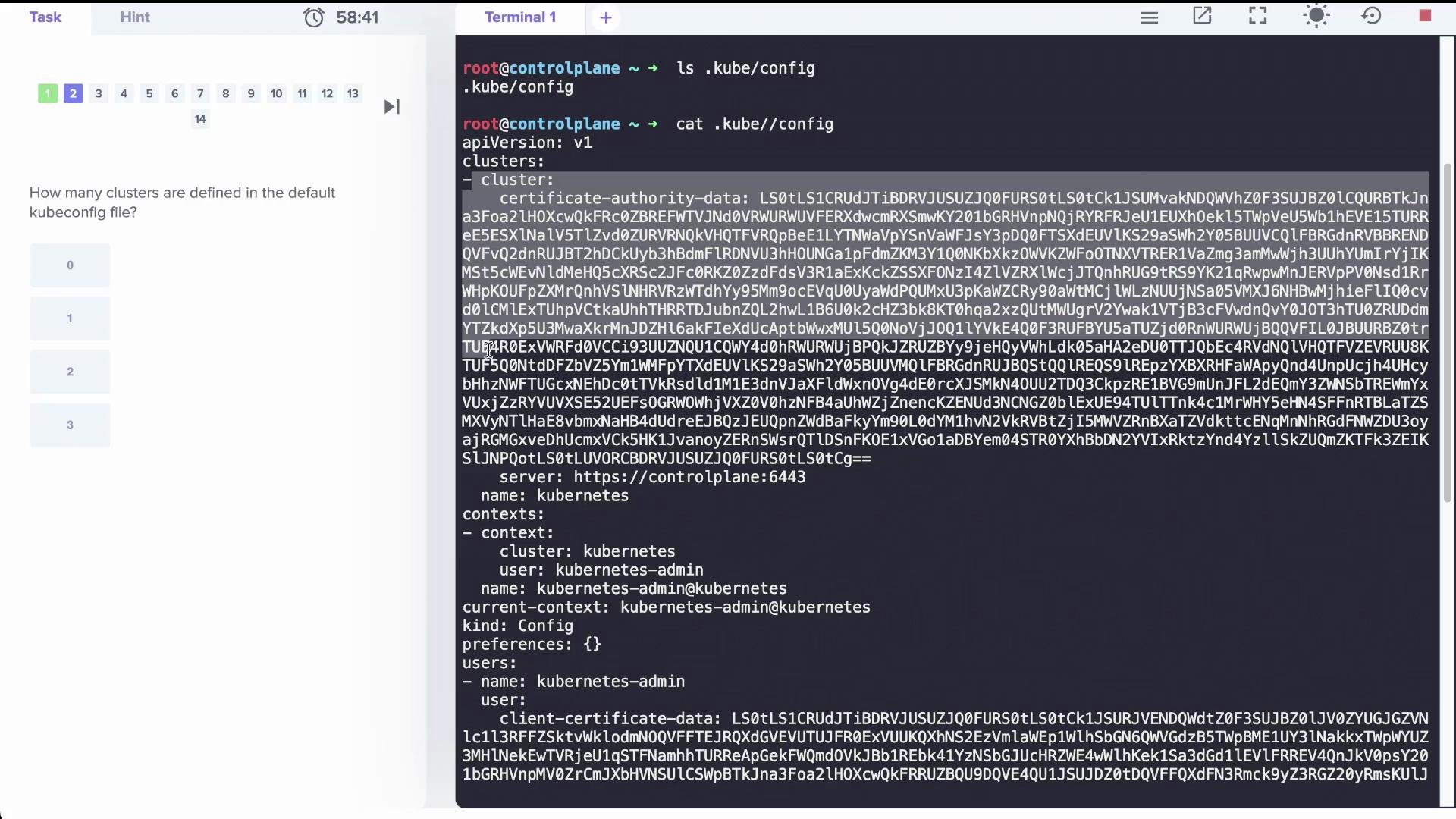Click the 'users:' line in terminal
The width and height of the screenshot is (1456, 819).
point(490,664)
